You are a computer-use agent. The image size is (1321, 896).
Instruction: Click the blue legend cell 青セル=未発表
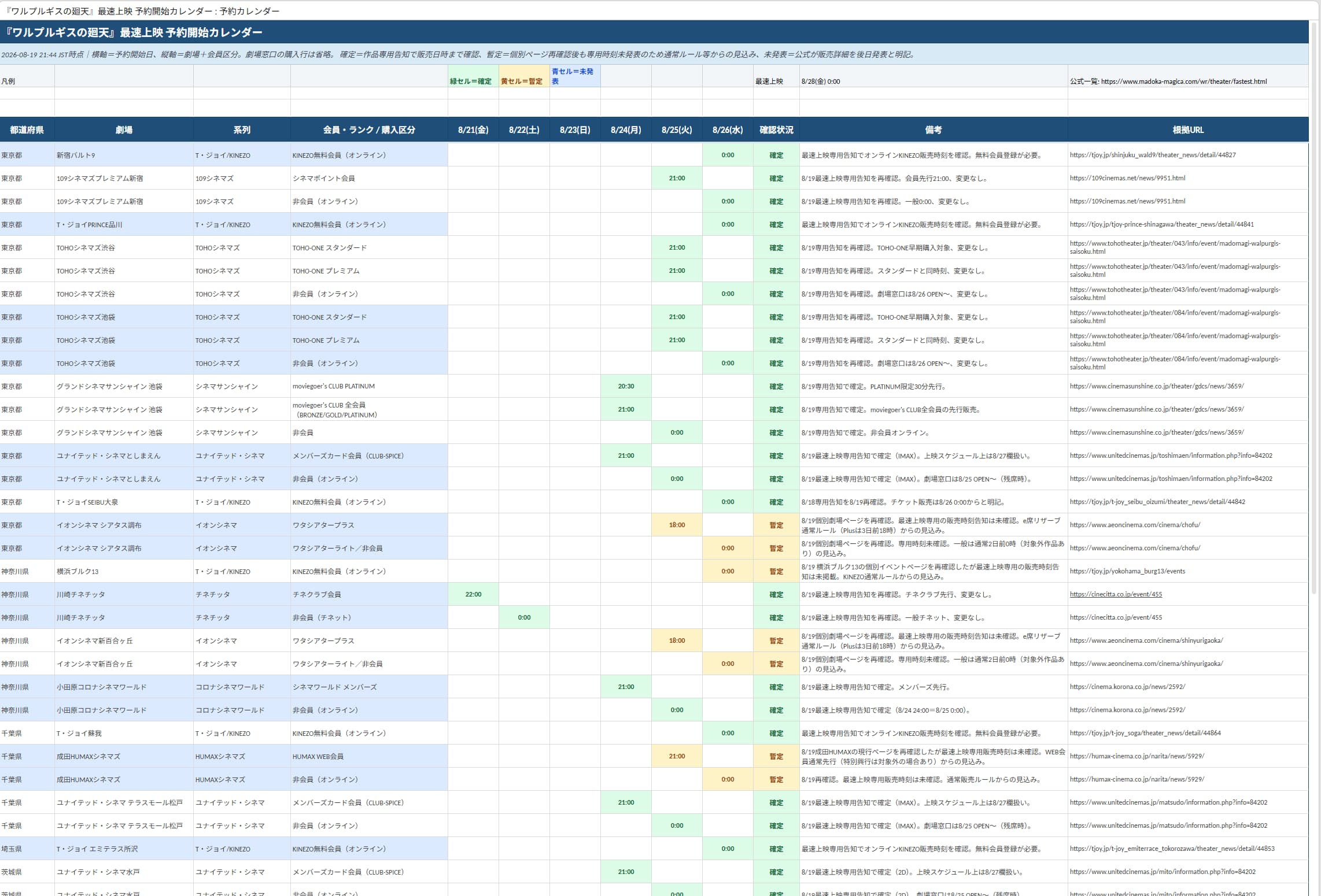point(575,76)
